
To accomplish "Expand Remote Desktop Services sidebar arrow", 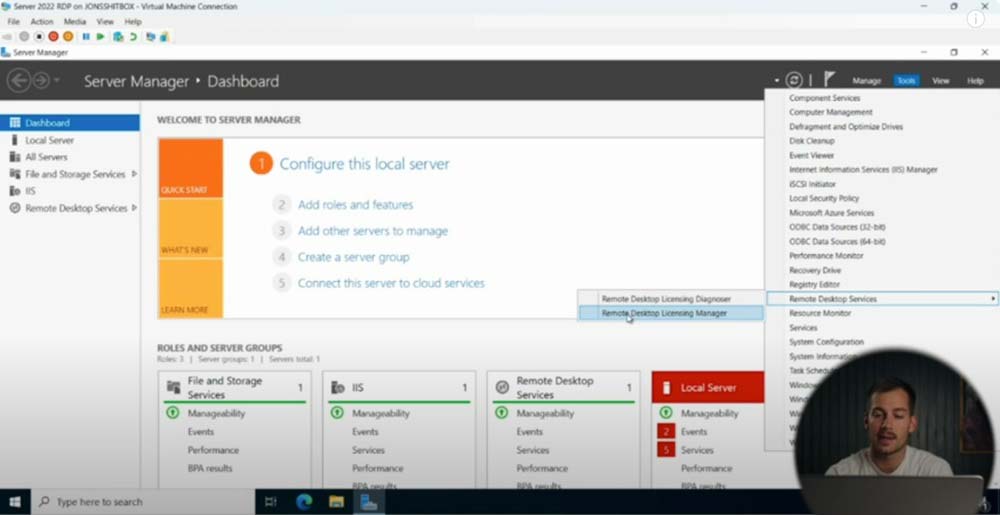I will click(x=135, y=208).
